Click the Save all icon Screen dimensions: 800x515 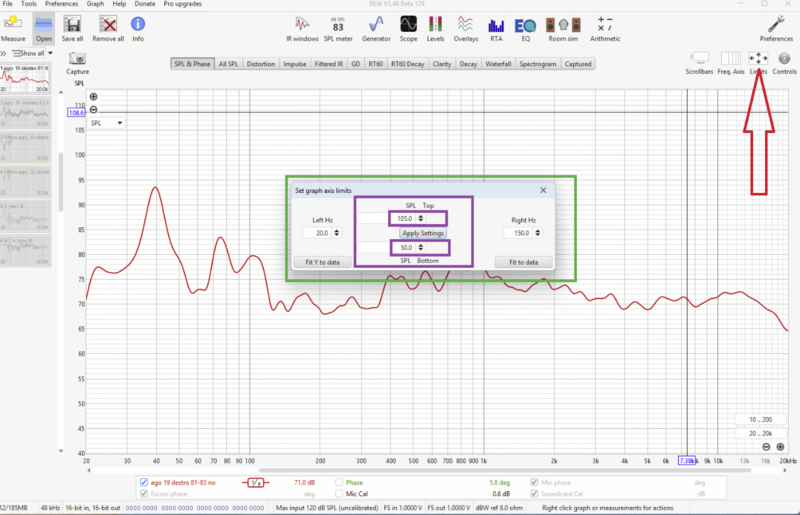coord(72,29)
